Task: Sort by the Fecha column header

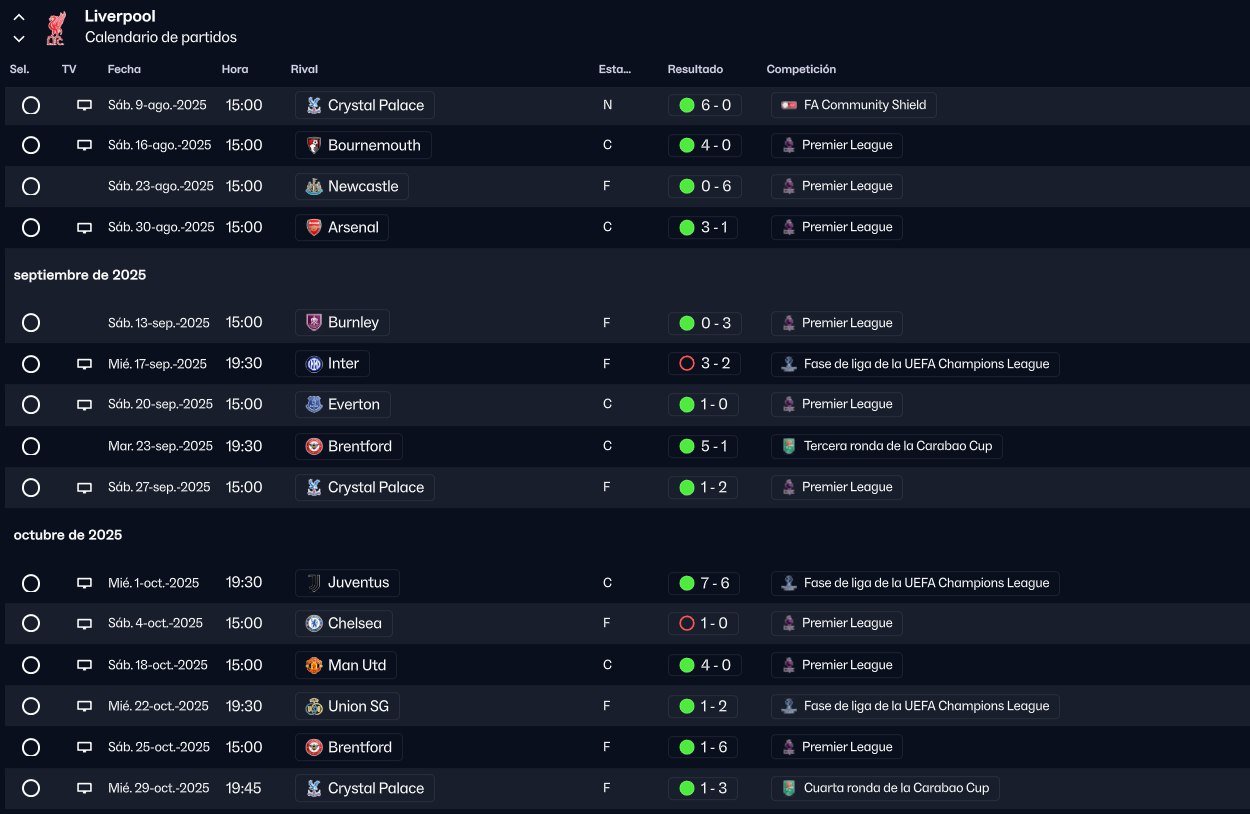Action: [x=124, y=70]
